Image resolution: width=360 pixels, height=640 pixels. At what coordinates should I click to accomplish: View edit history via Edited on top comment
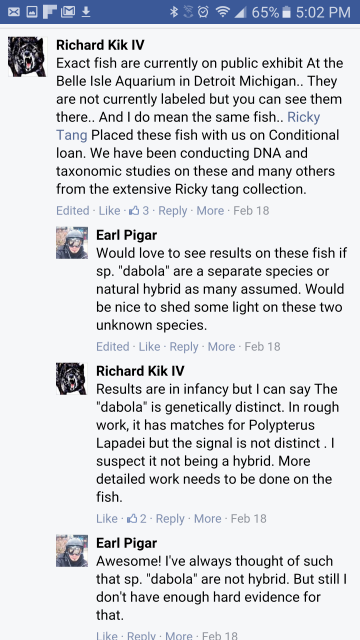point(73,211)
